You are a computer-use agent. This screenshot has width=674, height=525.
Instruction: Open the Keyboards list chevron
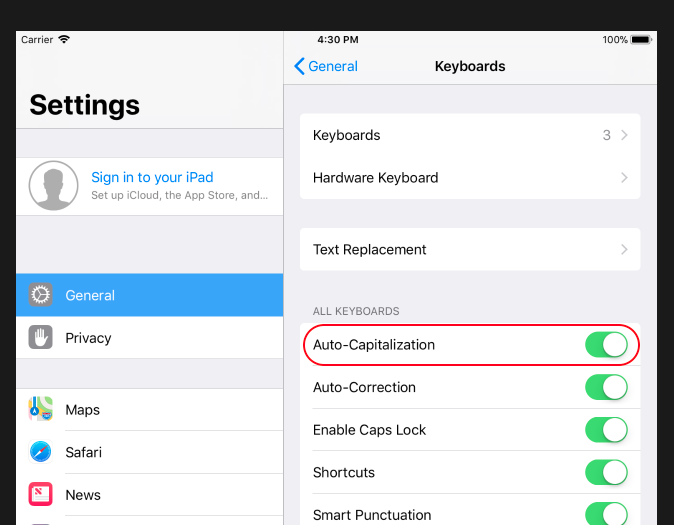(624, 135)
